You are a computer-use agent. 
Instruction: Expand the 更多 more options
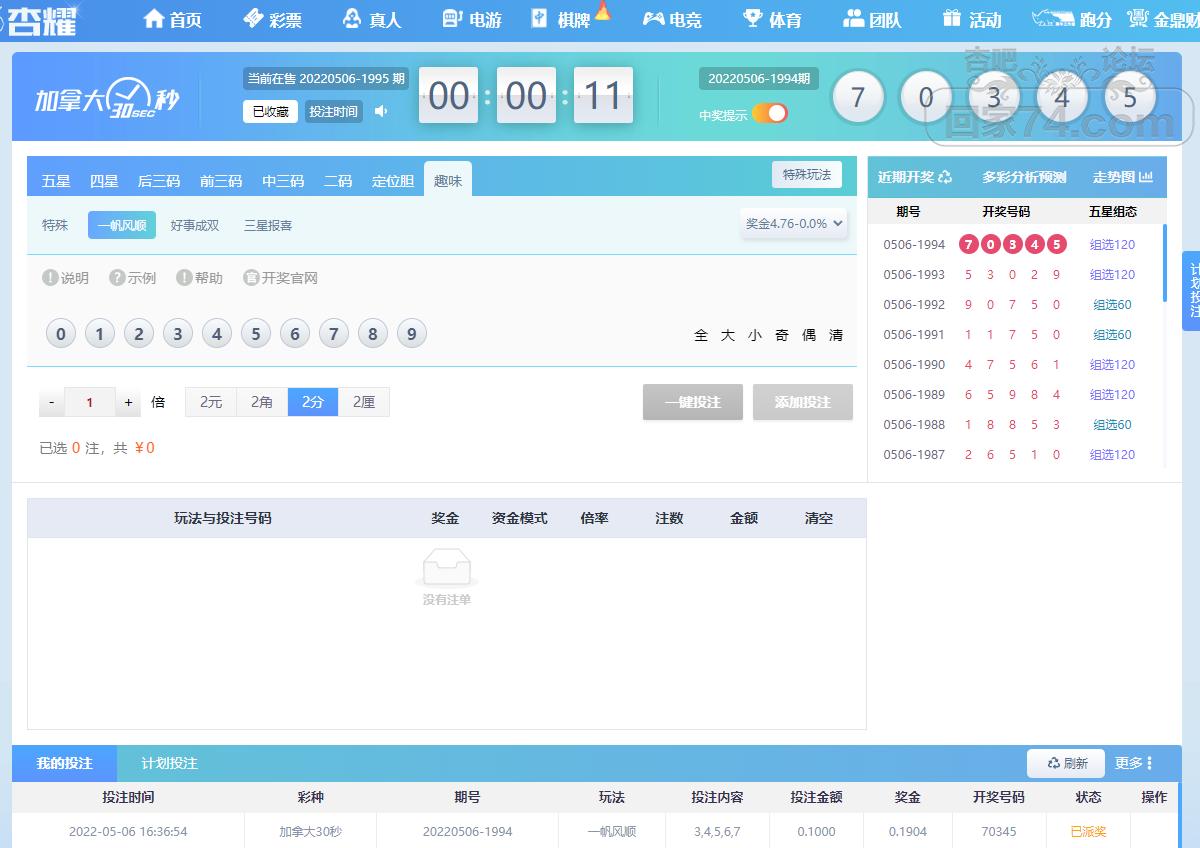[x=1134, y=763]
